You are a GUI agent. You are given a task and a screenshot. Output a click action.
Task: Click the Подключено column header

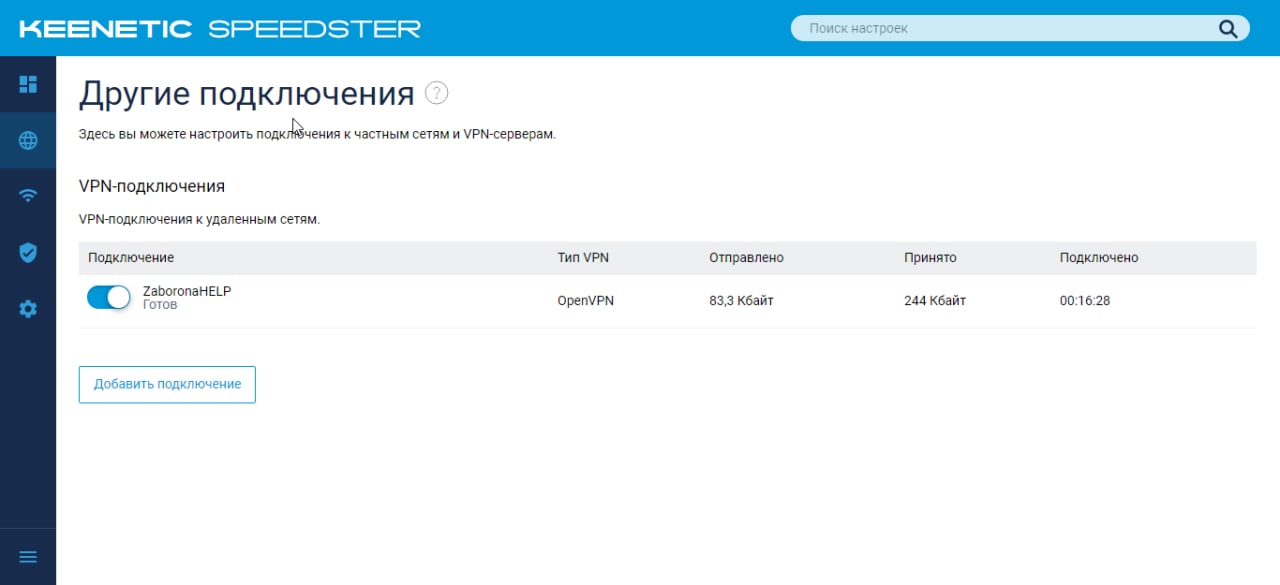[x=1099, y=258]
